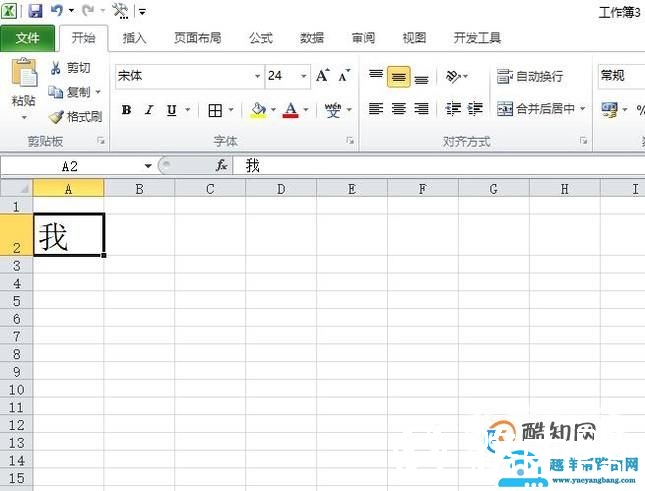Image resolution: width=645 pixels, height=491 pixels.
Task: Click the Undo arrow icon
Action: 57,10
